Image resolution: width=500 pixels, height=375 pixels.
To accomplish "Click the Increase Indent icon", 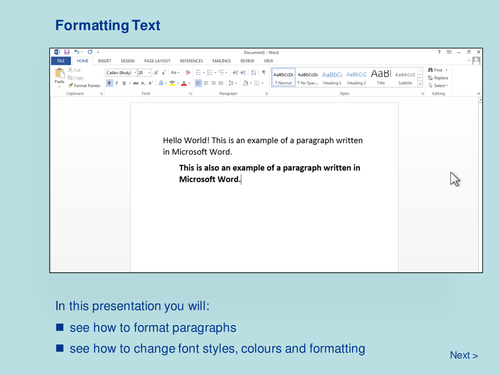I will coord(243,72).
